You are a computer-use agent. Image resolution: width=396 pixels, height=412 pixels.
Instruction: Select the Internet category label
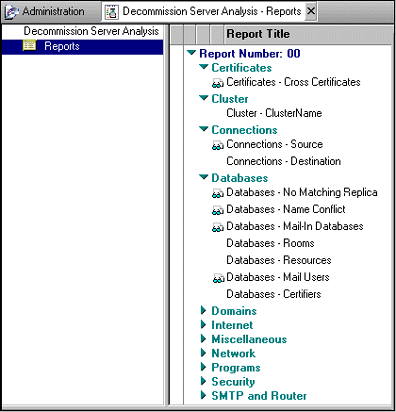tap(232, 325)
